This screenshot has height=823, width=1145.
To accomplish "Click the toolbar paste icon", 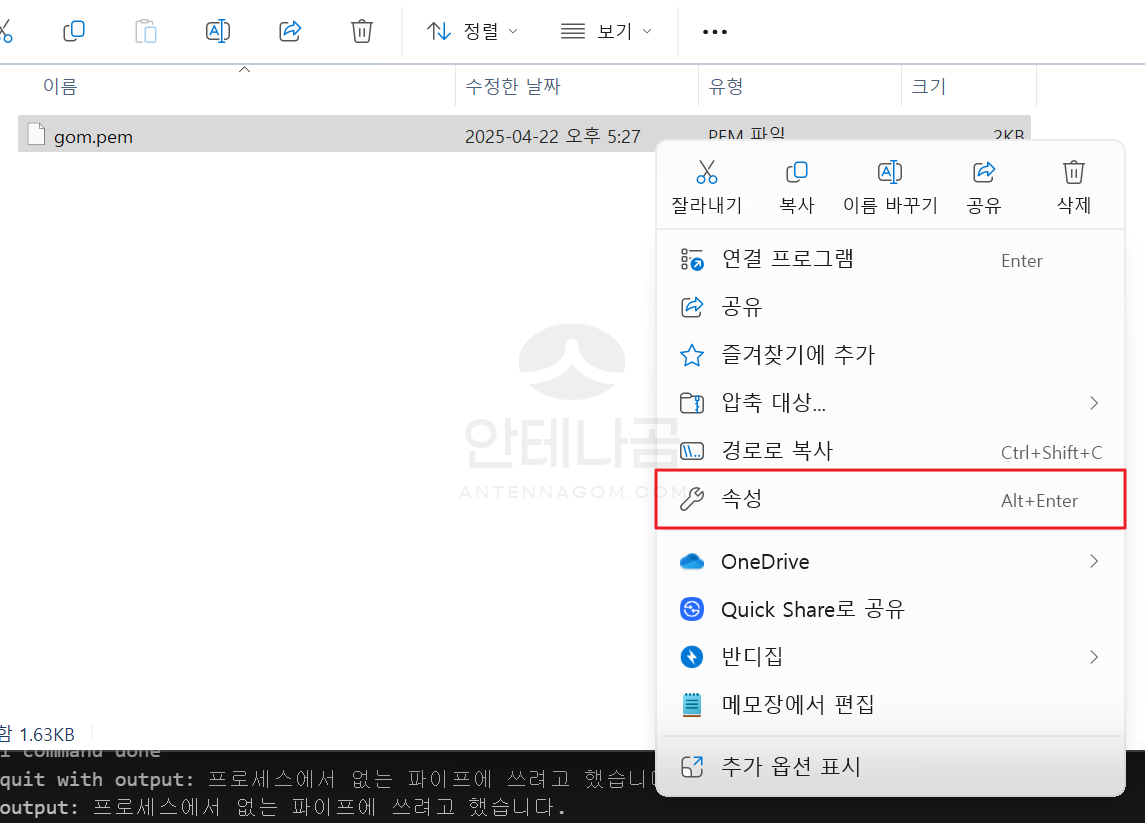I will pos(146,31).
